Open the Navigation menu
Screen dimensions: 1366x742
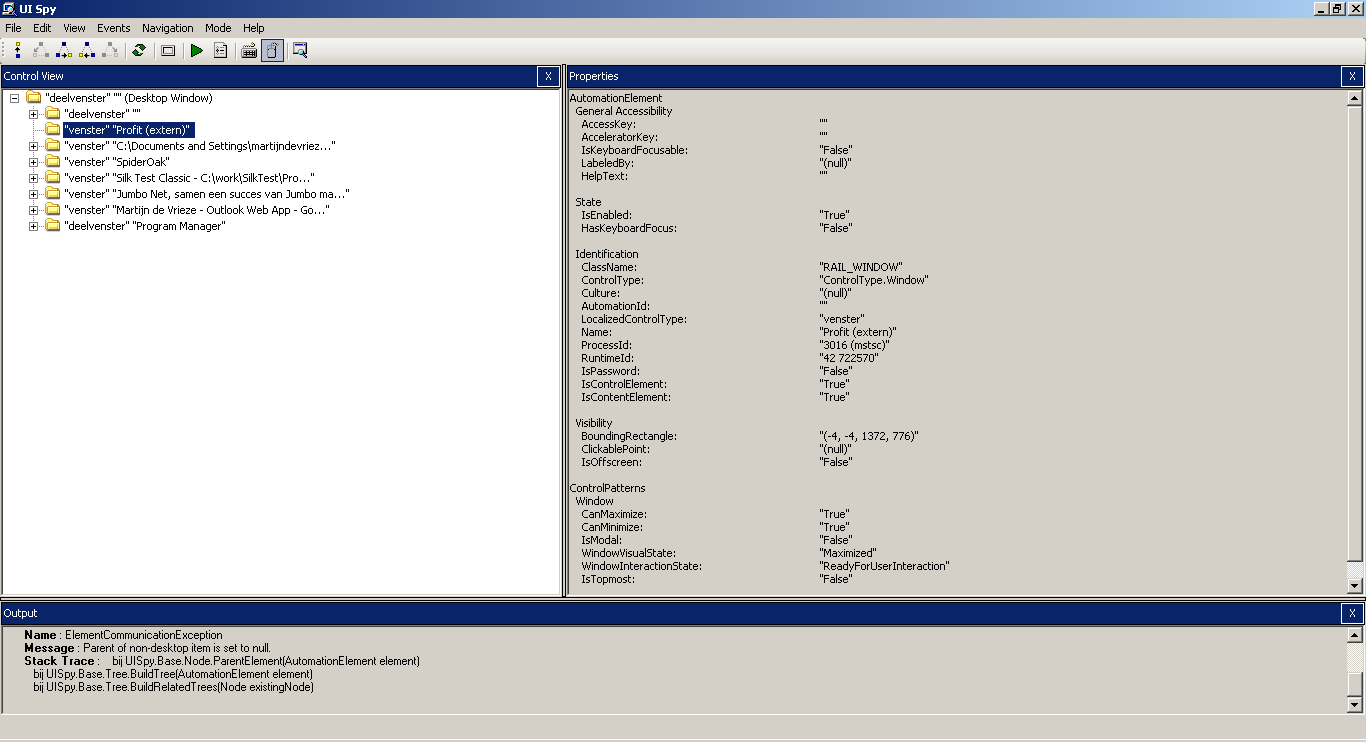167,28
